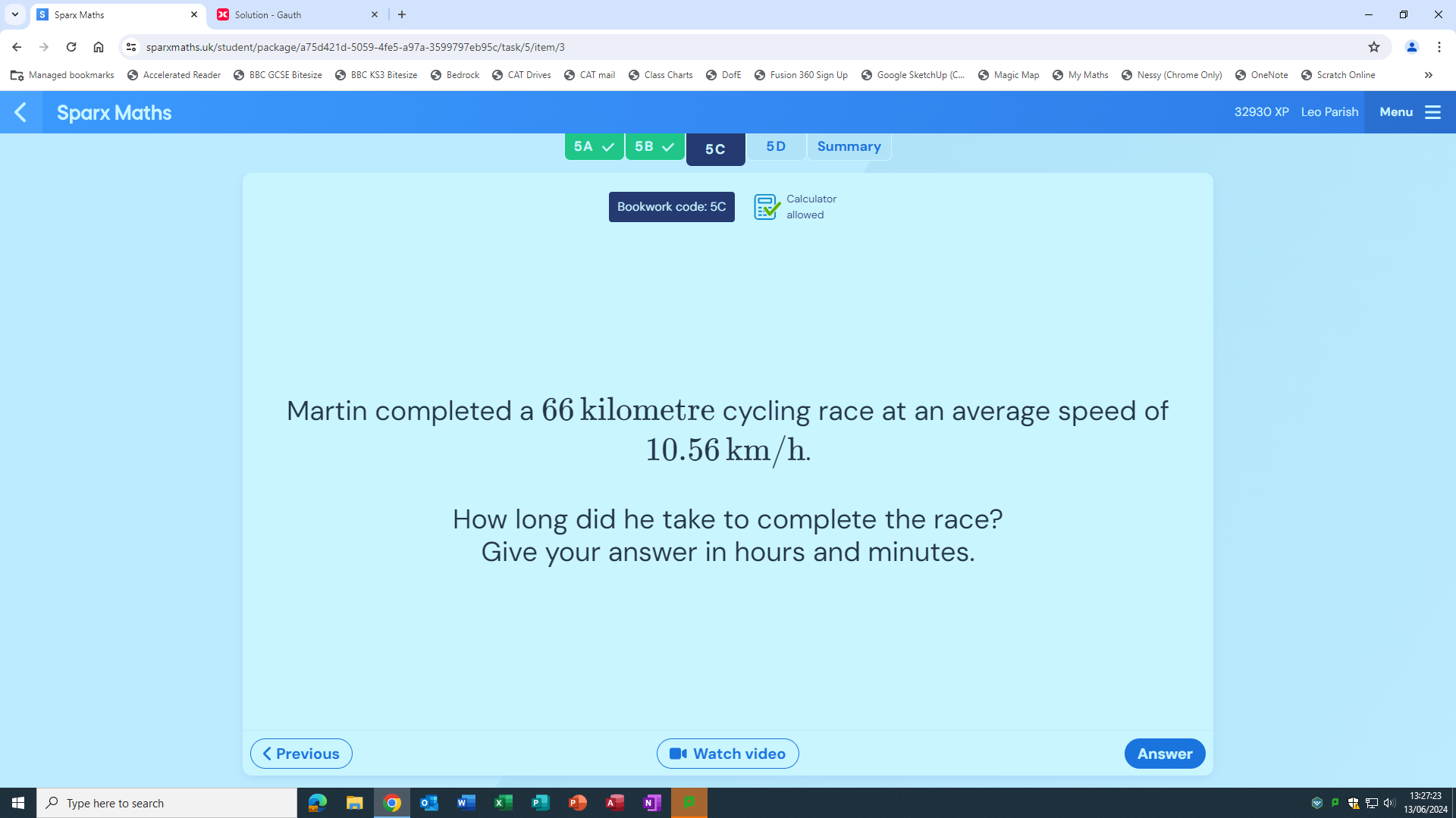
Task: Click the browser home icon
Action: tap(99, 47)
